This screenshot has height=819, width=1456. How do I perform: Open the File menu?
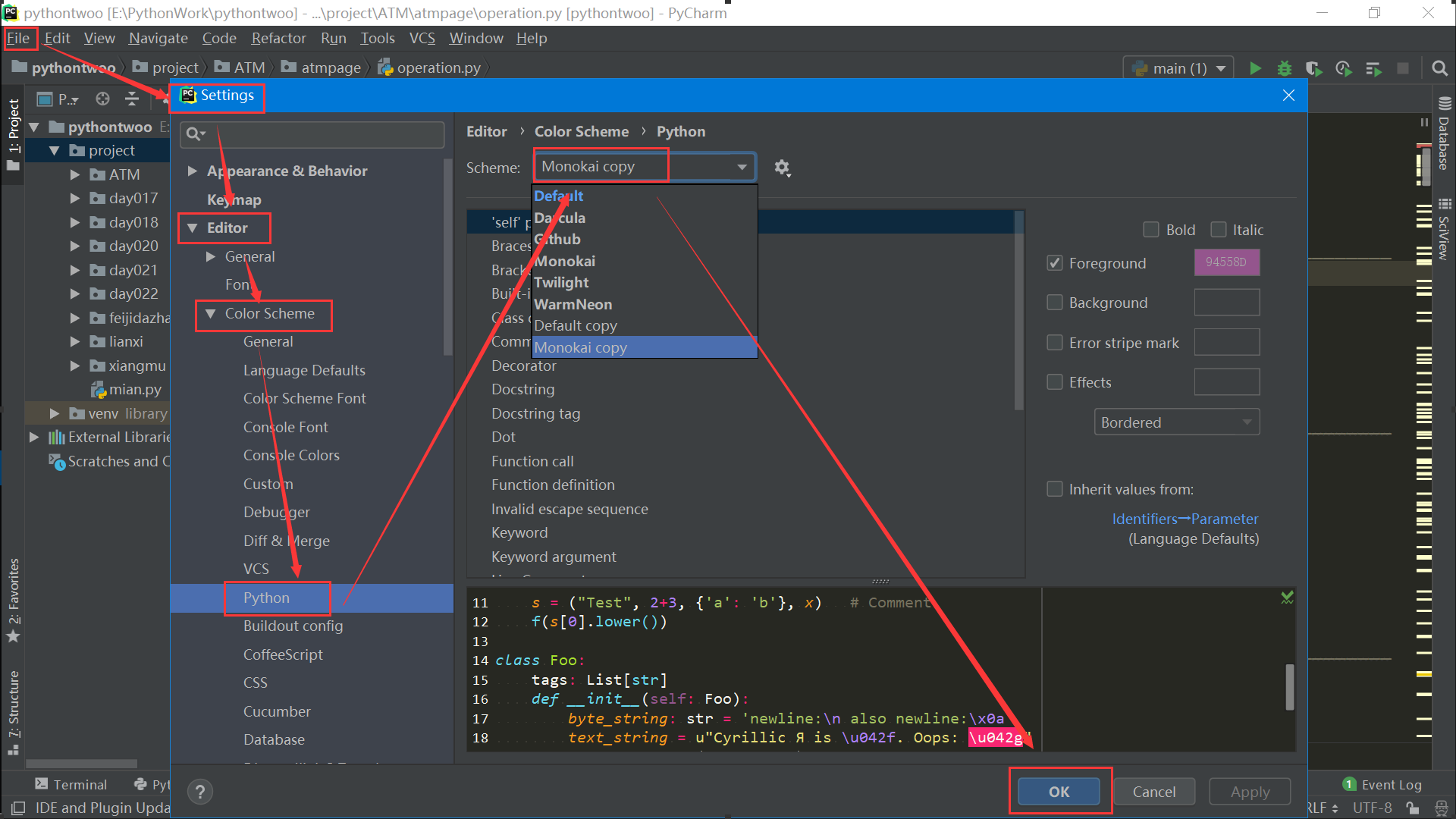[x=18, y=38]
